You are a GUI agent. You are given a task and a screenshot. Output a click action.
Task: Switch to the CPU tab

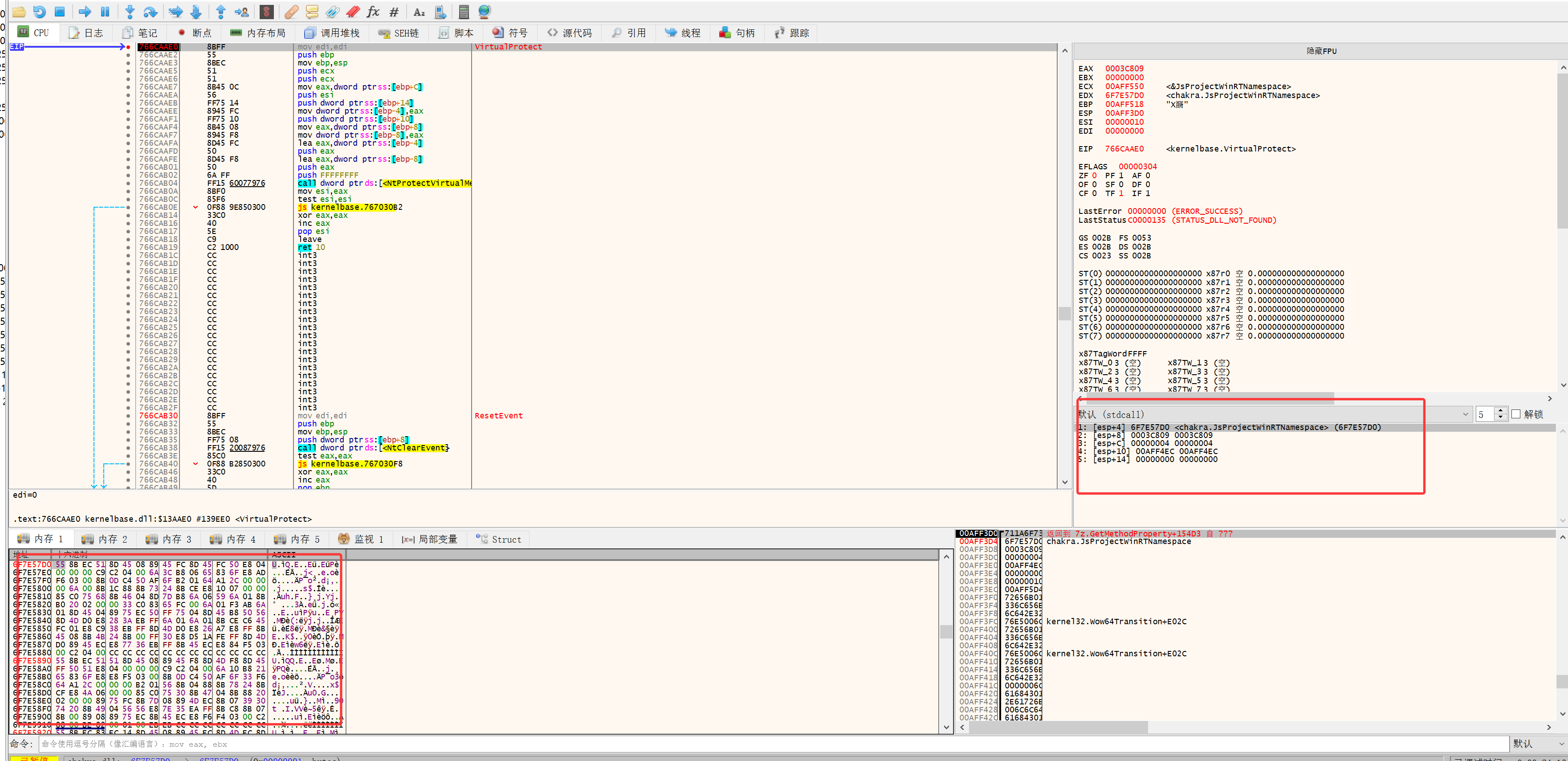tap(33, 33)
